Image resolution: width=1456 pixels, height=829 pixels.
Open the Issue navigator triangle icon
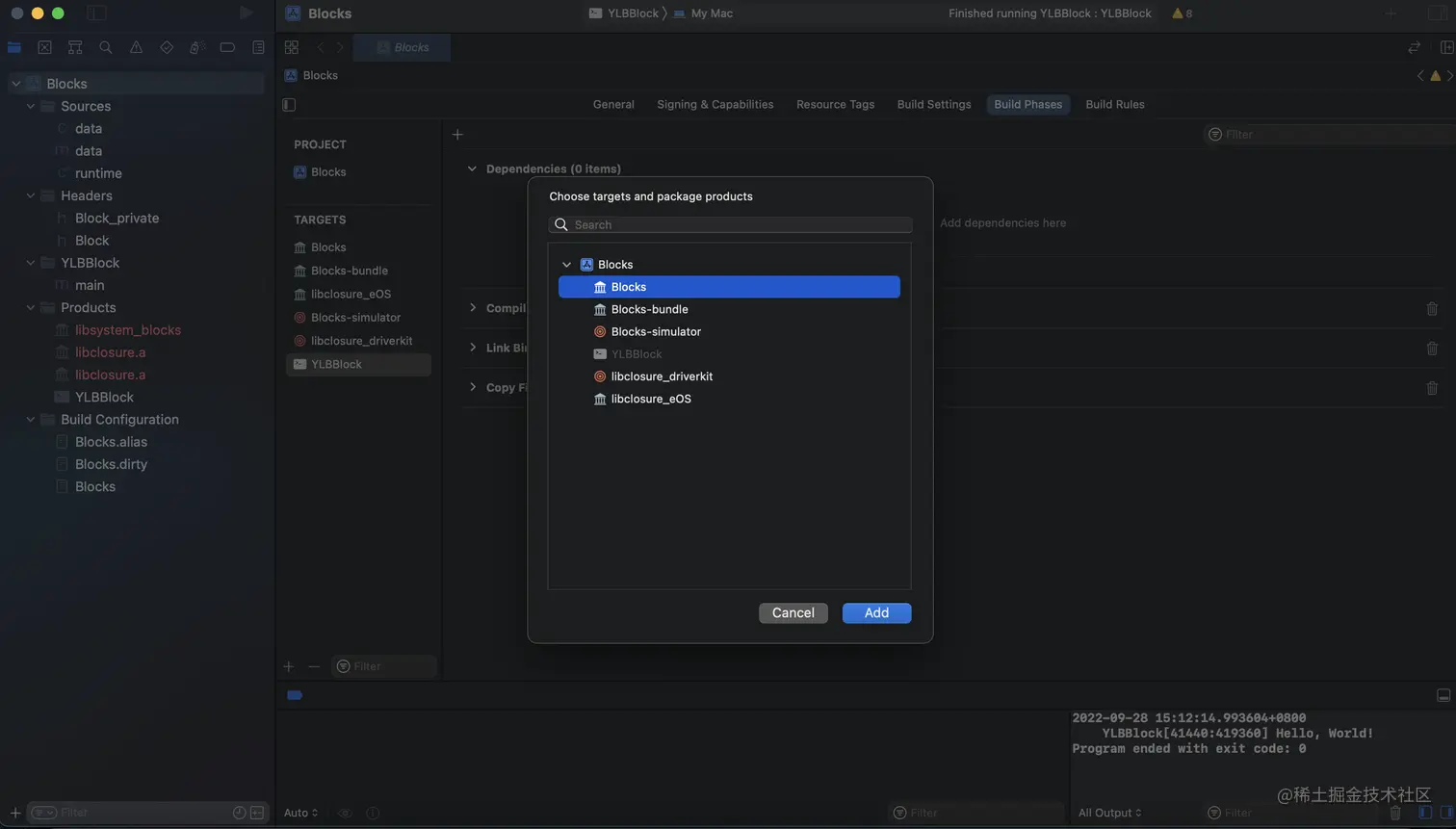(x=136, y=47)
